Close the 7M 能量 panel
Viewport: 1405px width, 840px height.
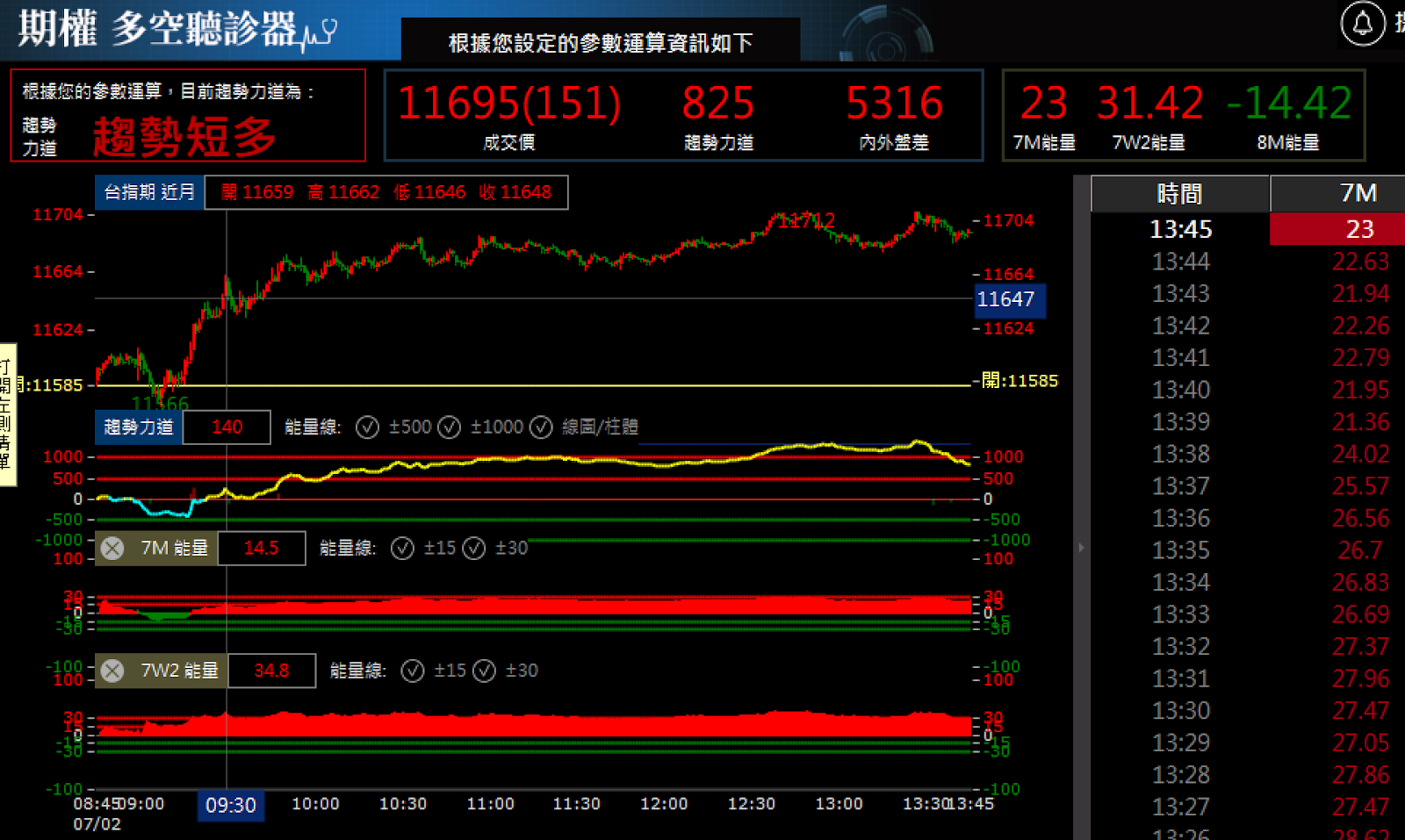(112, 549)
